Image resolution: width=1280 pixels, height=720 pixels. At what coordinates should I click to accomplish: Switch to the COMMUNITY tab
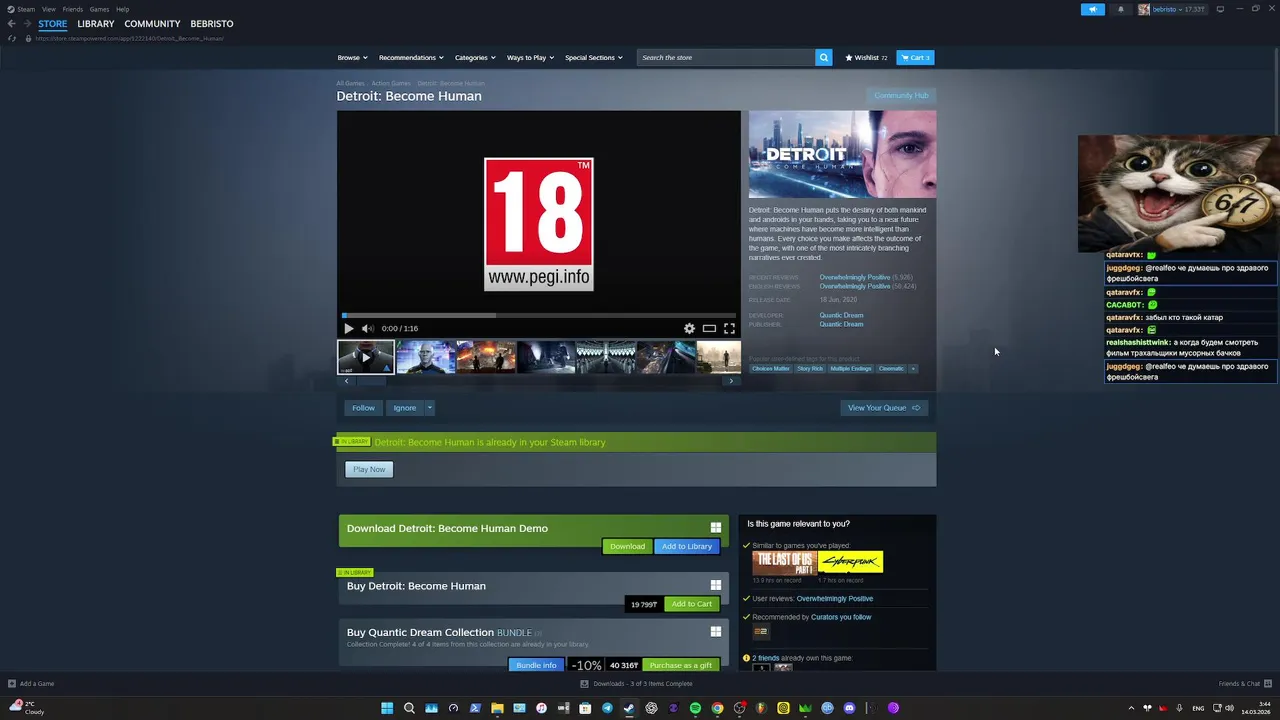pos(152,24)
